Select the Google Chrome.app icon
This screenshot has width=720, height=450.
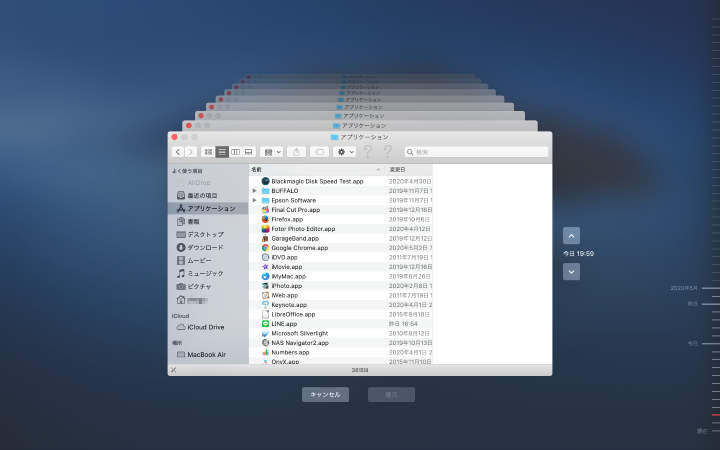265,248
